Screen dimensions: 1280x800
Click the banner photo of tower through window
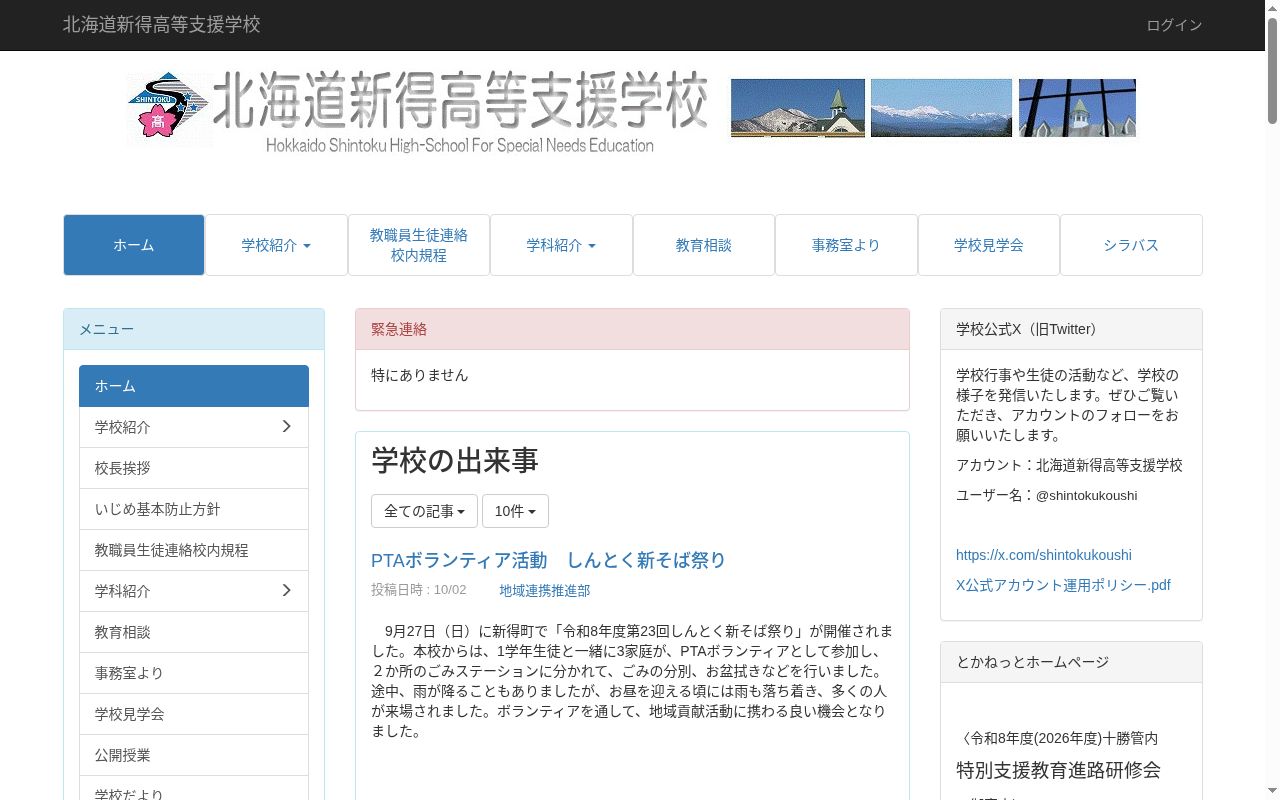1077,108
